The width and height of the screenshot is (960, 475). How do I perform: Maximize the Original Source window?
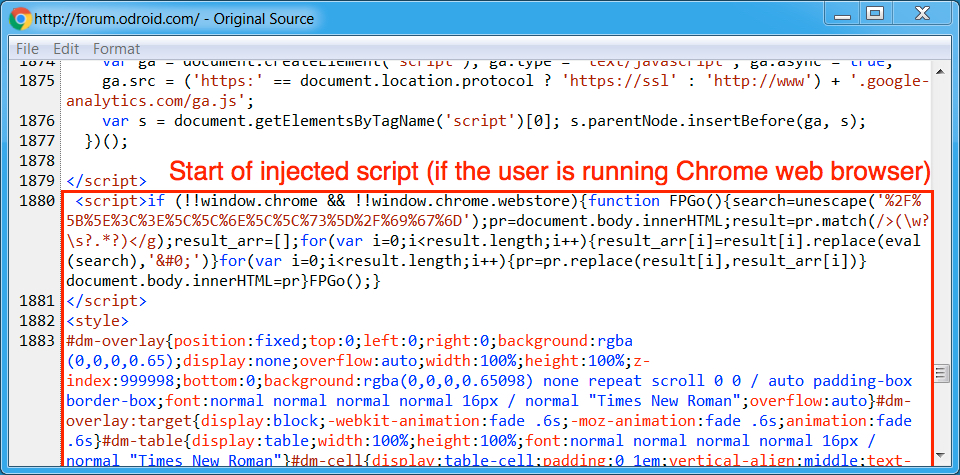tap(877, 13)
